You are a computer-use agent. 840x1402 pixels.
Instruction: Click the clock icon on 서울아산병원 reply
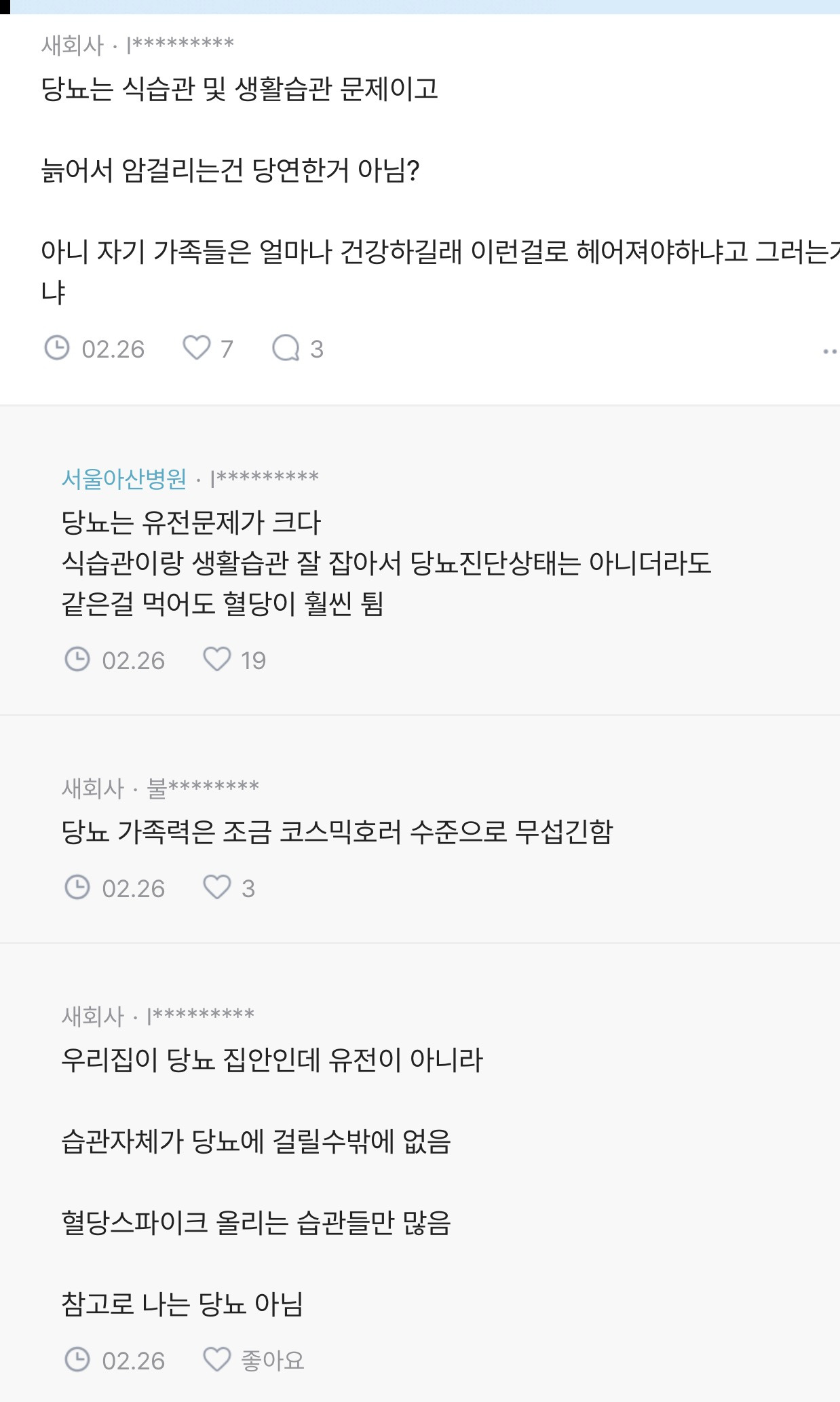click(77, 660)
